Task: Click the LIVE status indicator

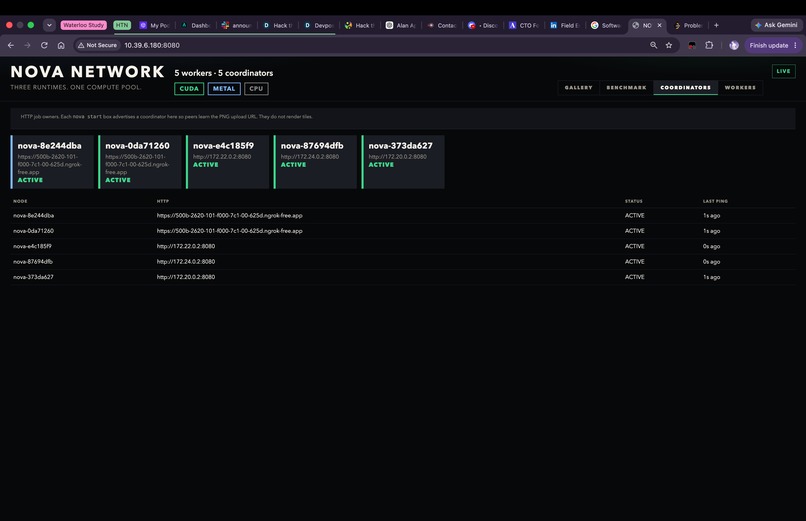Action: pyautogui.click(x=783, y=71)
